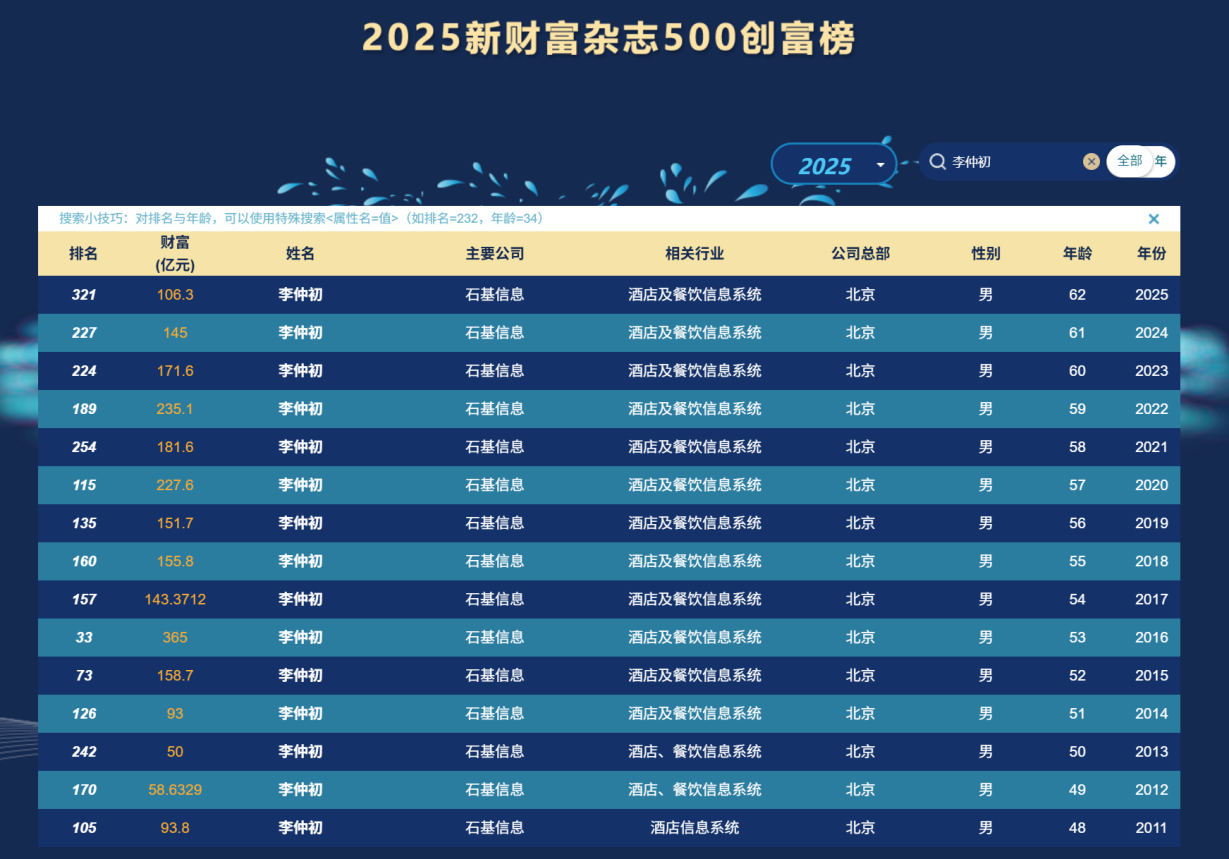Select the rank 33 cell
The height and width of the screenshot is (859, 1229).
point(84,637)
